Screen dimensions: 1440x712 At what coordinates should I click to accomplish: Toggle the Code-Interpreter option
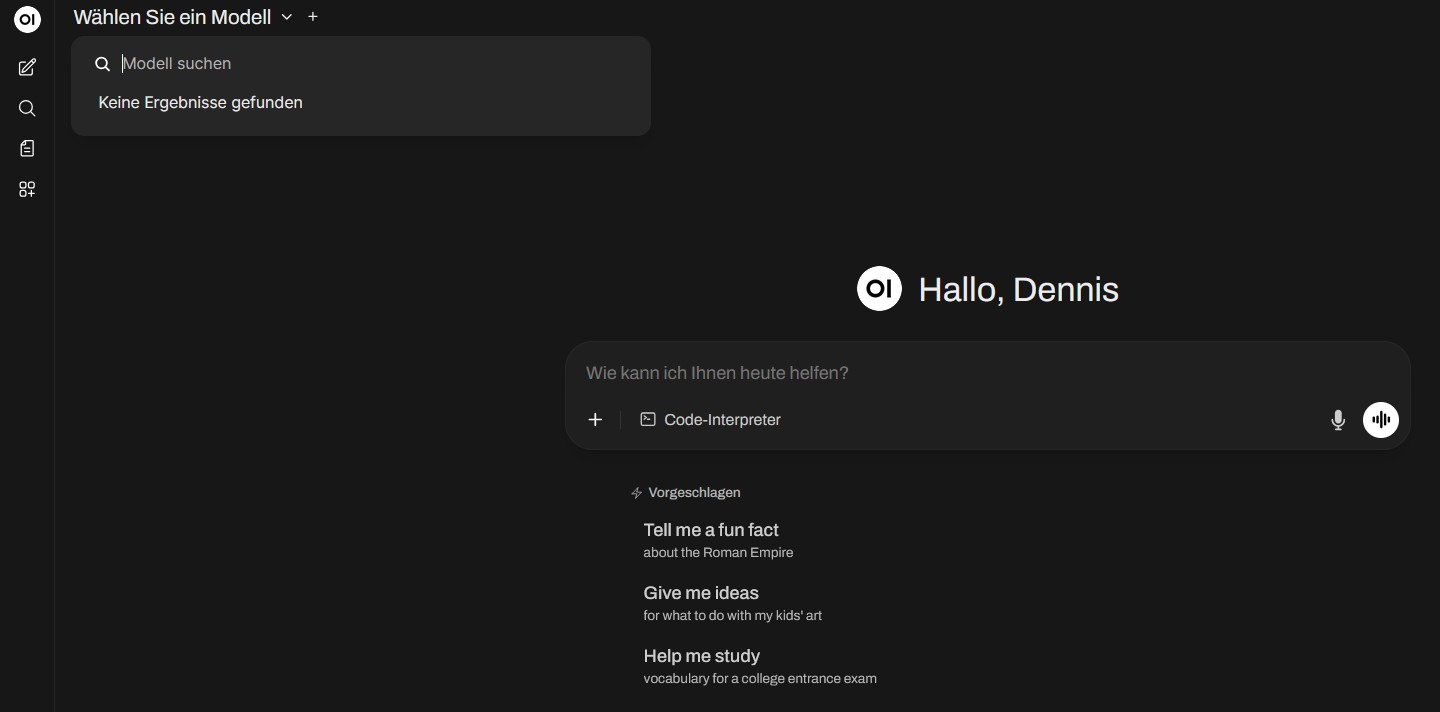710,420
